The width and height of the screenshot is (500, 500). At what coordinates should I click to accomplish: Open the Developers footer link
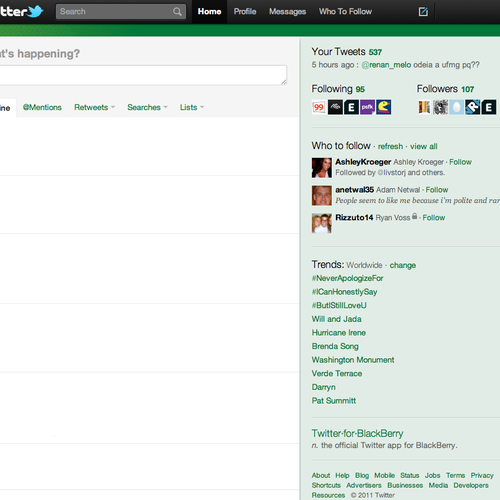(x=471, y=485)
